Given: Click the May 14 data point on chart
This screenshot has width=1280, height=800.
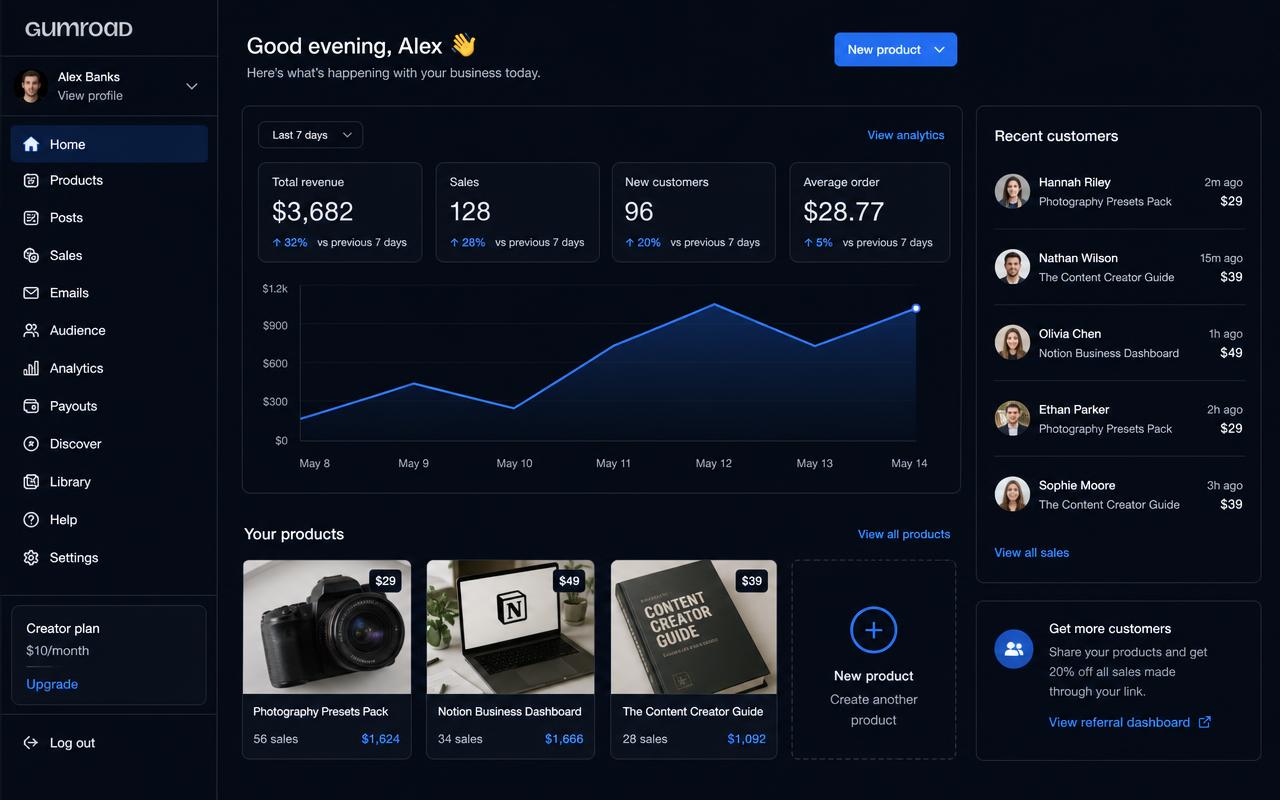Looking at the screenshot, I should click(x=916, y=308).
